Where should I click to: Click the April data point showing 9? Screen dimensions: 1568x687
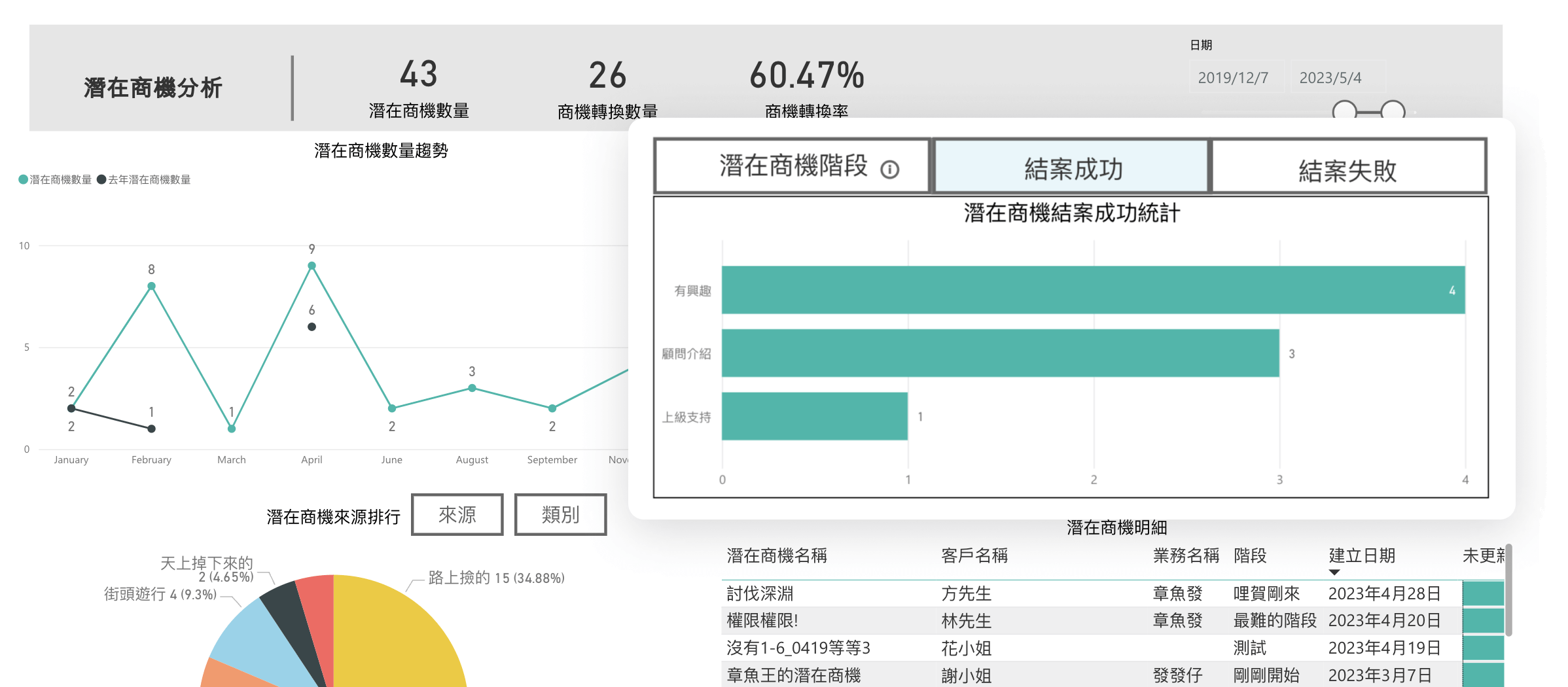312,266
